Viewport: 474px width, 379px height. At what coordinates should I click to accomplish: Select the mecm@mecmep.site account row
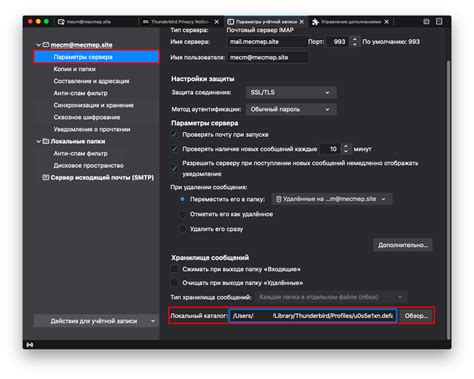[81, 45]
